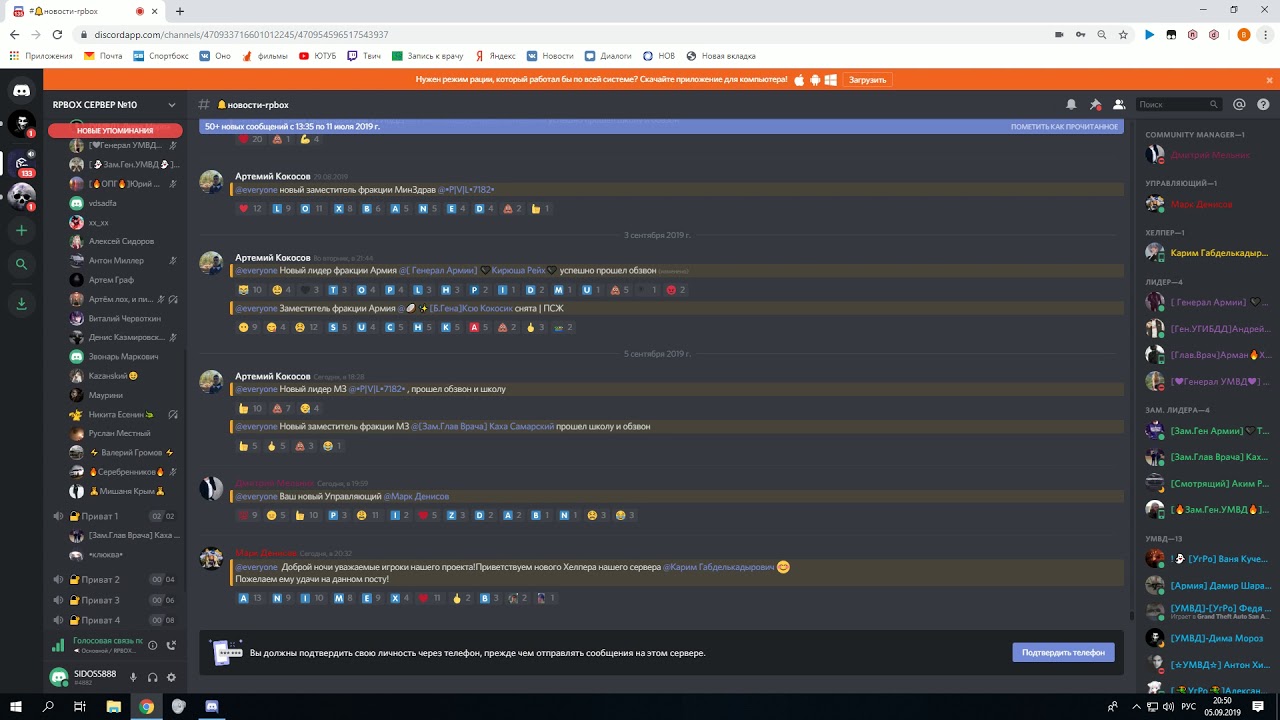Image resolution: width=1280 pixels, height=720 pixels.
Task: Click the Загрузить button in banner
Action: [x=866, y=79]
